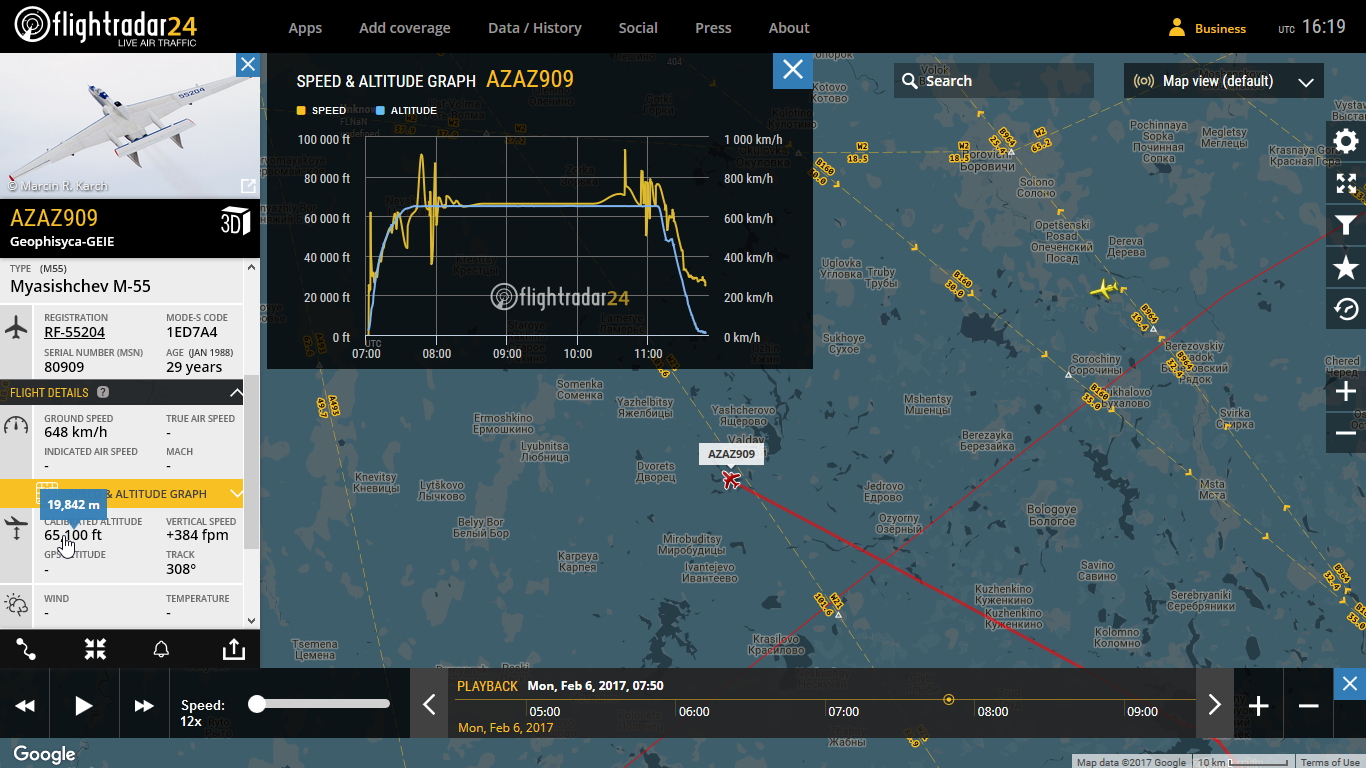Rewind the playback

click(25, 705)
